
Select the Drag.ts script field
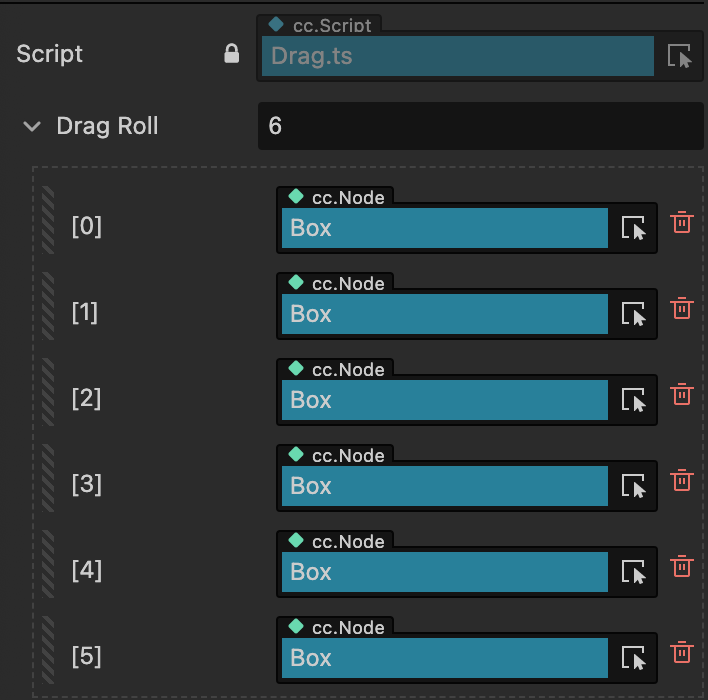point(457,56)
